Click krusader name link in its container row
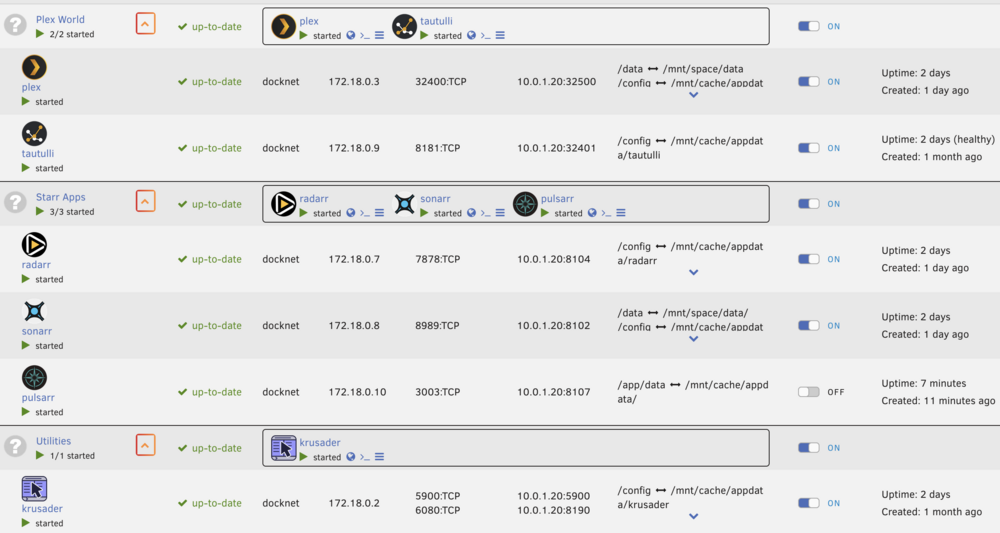The width and height of the screenshot is (1000, 533). [x=42, y=508]
